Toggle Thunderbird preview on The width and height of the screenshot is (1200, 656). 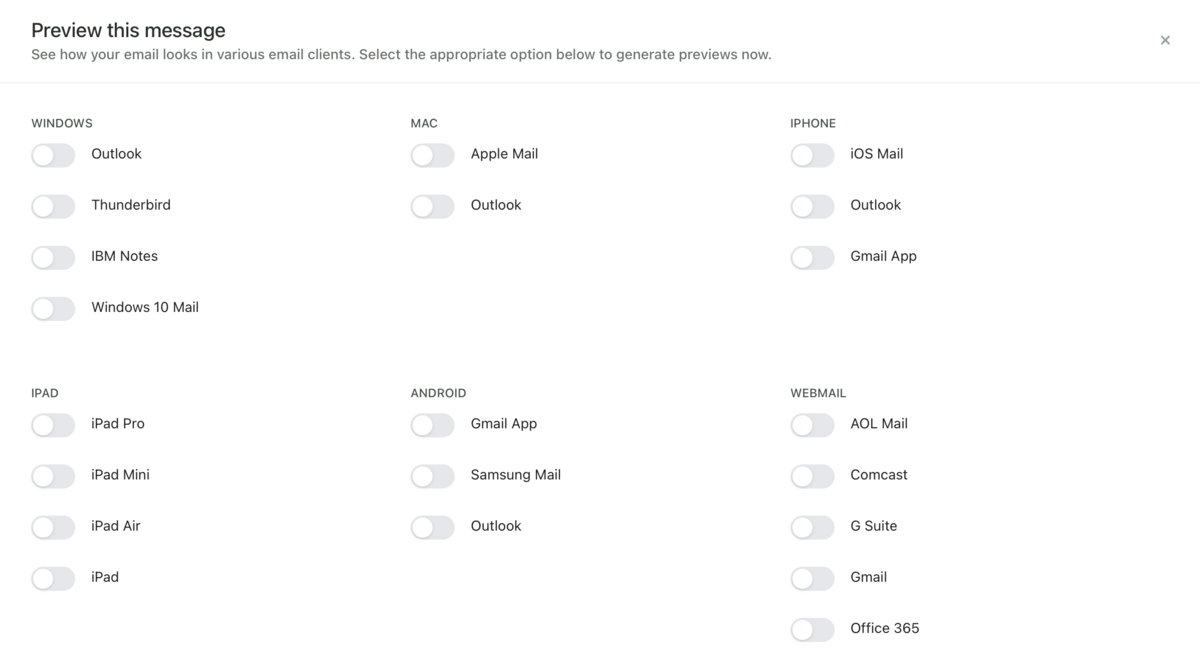pyautogui.click(x=53, y=206)
